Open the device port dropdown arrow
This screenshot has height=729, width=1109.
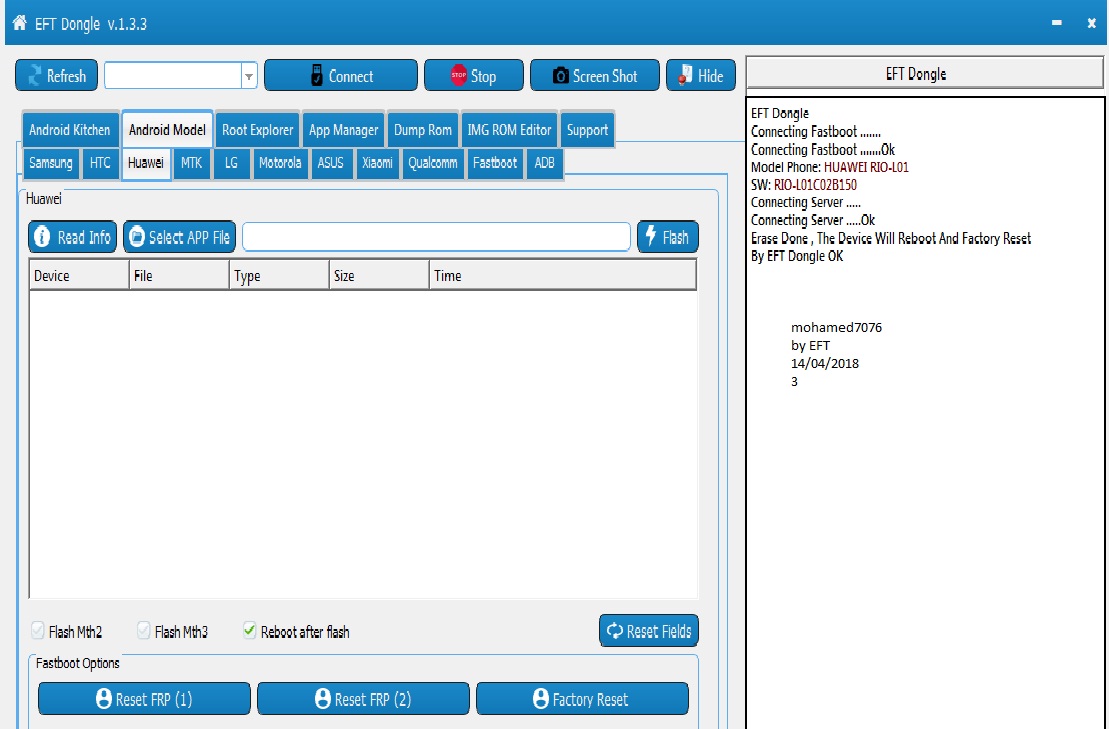click(249, 76)
